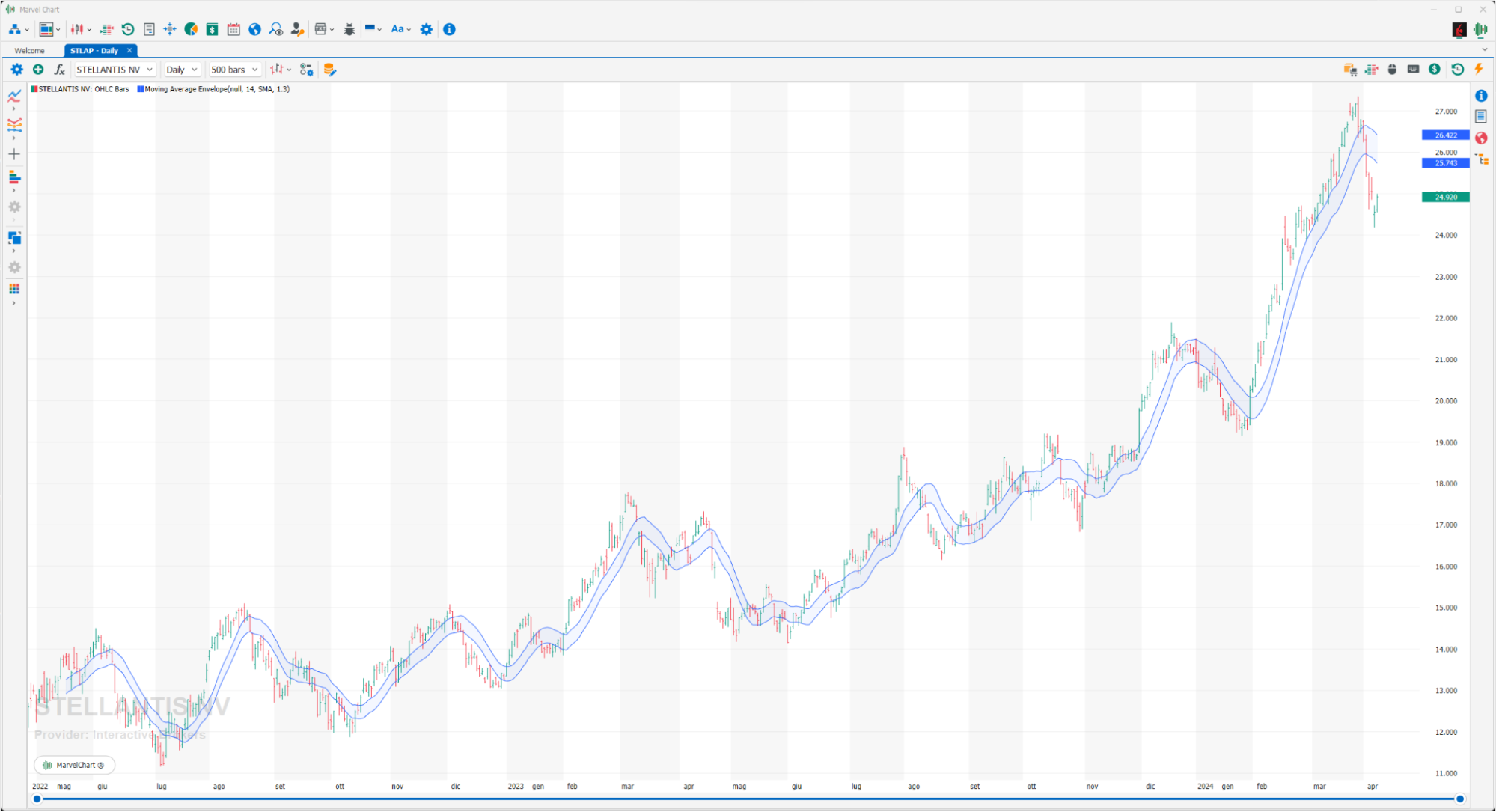Open the pie chart portfolio icon

(191, 29)
